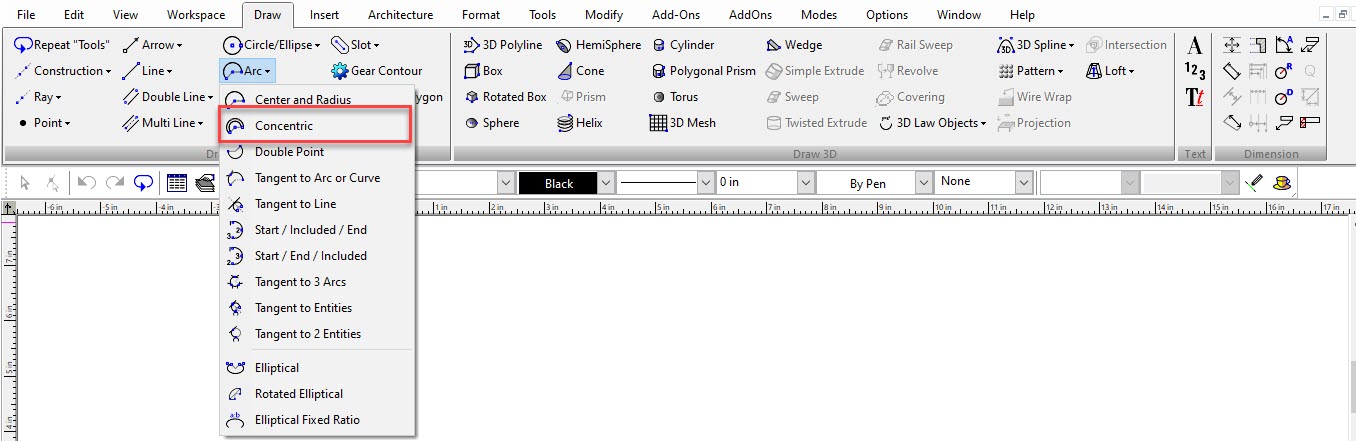Select the Polygonal Prism tool

[x=703, y=71]
